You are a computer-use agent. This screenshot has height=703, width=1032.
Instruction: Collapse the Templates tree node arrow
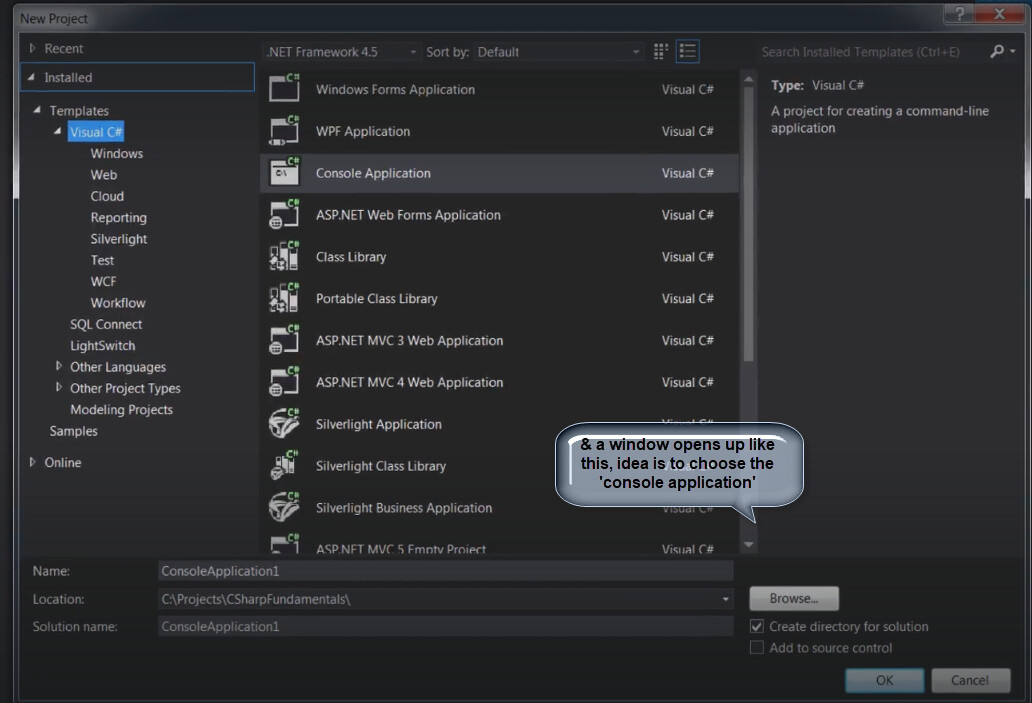click(37, 110)
